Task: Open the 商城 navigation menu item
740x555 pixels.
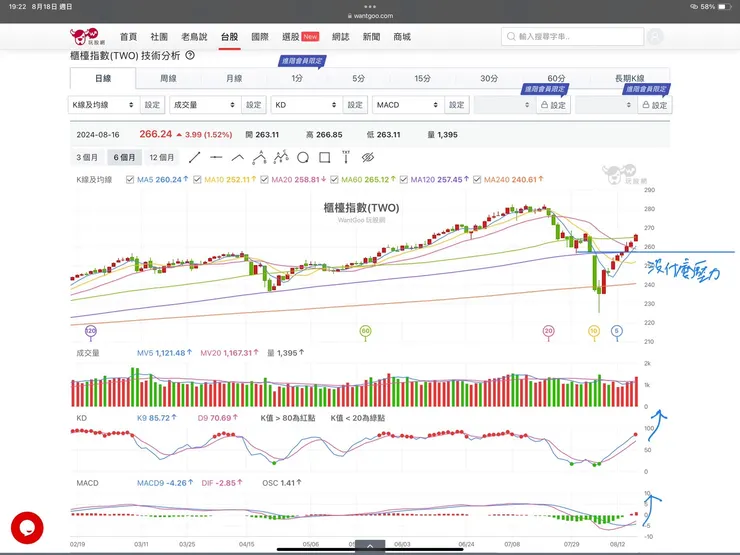Action: coord(402,37)
